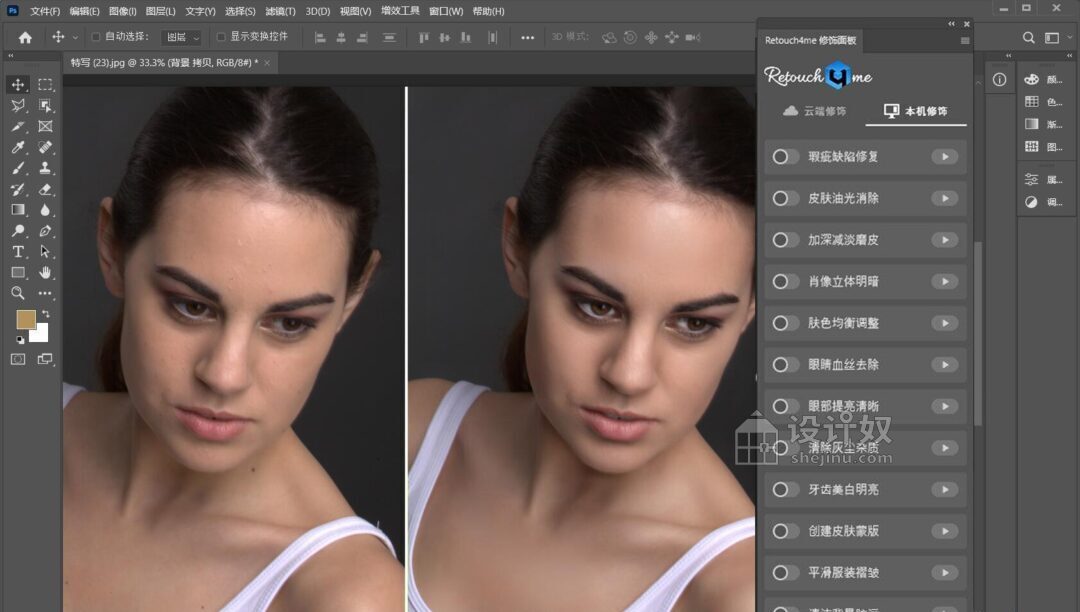Toggle 创建皮肤蒙版 switch

pos(785,531)
